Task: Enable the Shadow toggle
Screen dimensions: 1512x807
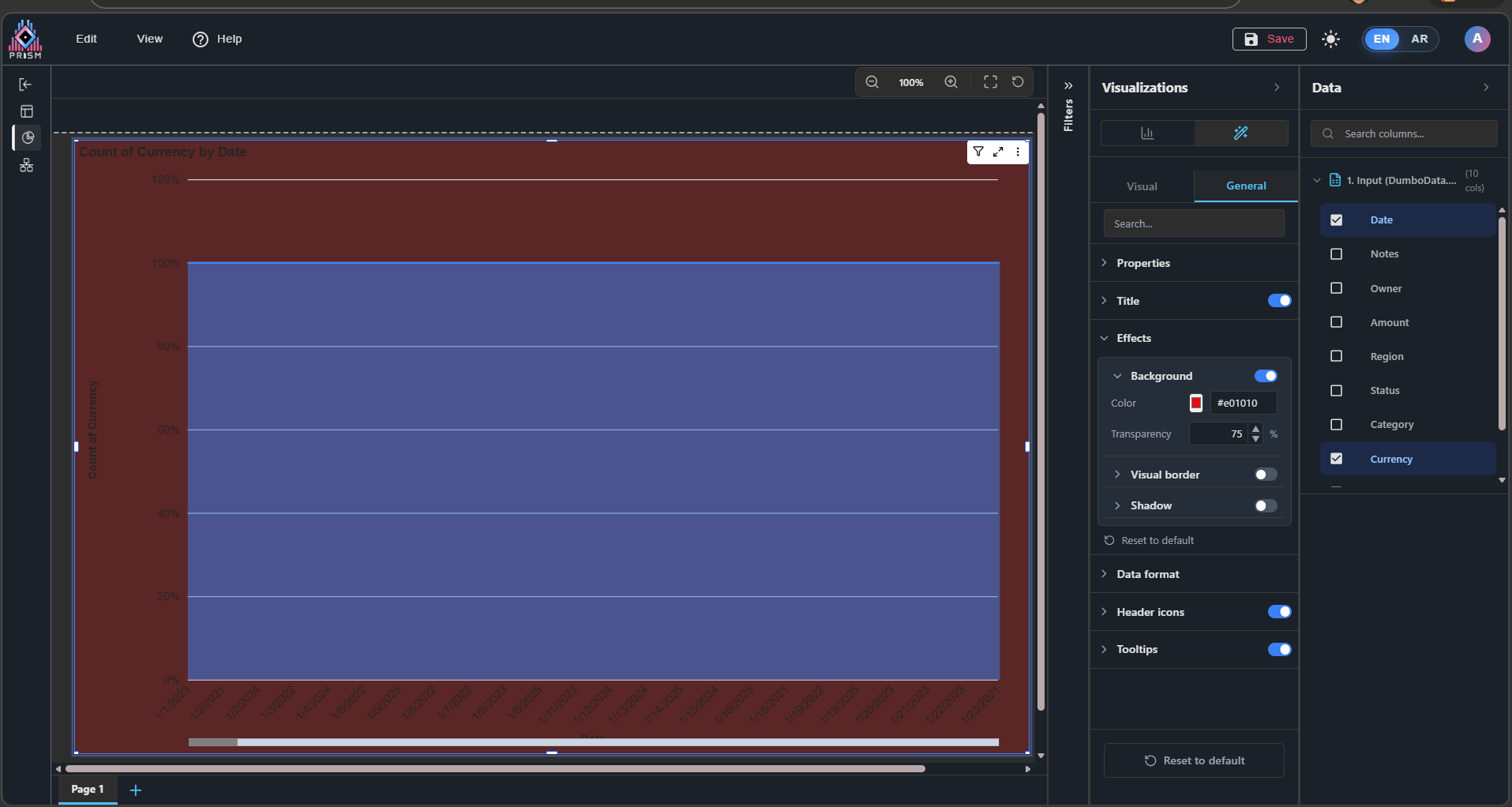Action: point(1266,505)
